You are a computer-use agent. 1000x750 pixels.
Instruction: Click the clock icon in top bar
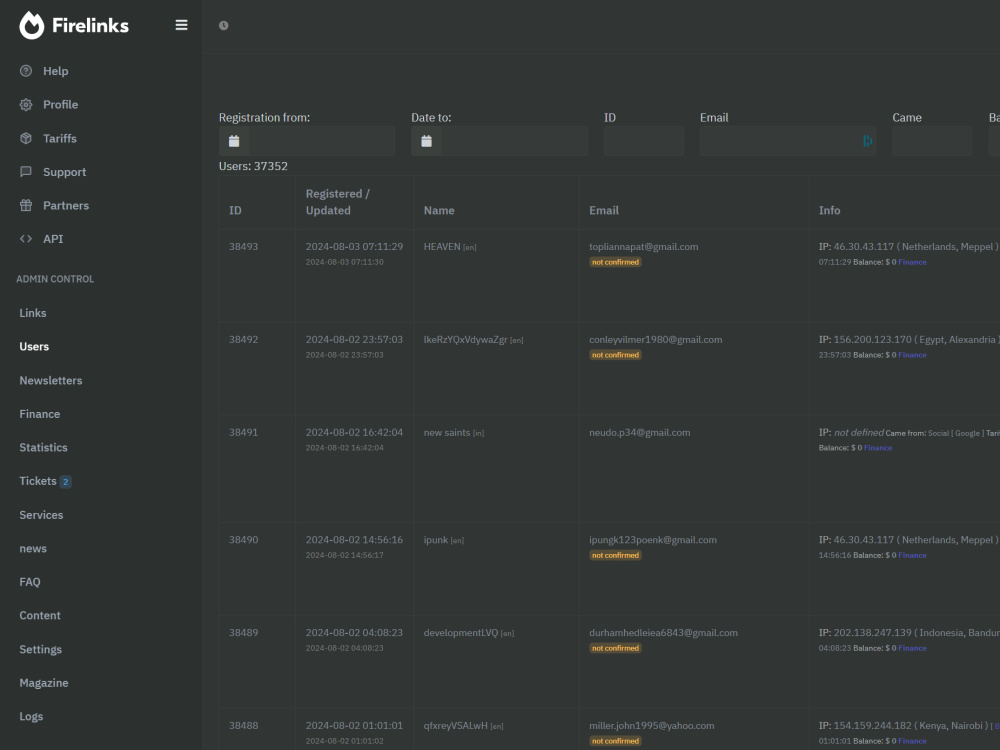[223, 26]
